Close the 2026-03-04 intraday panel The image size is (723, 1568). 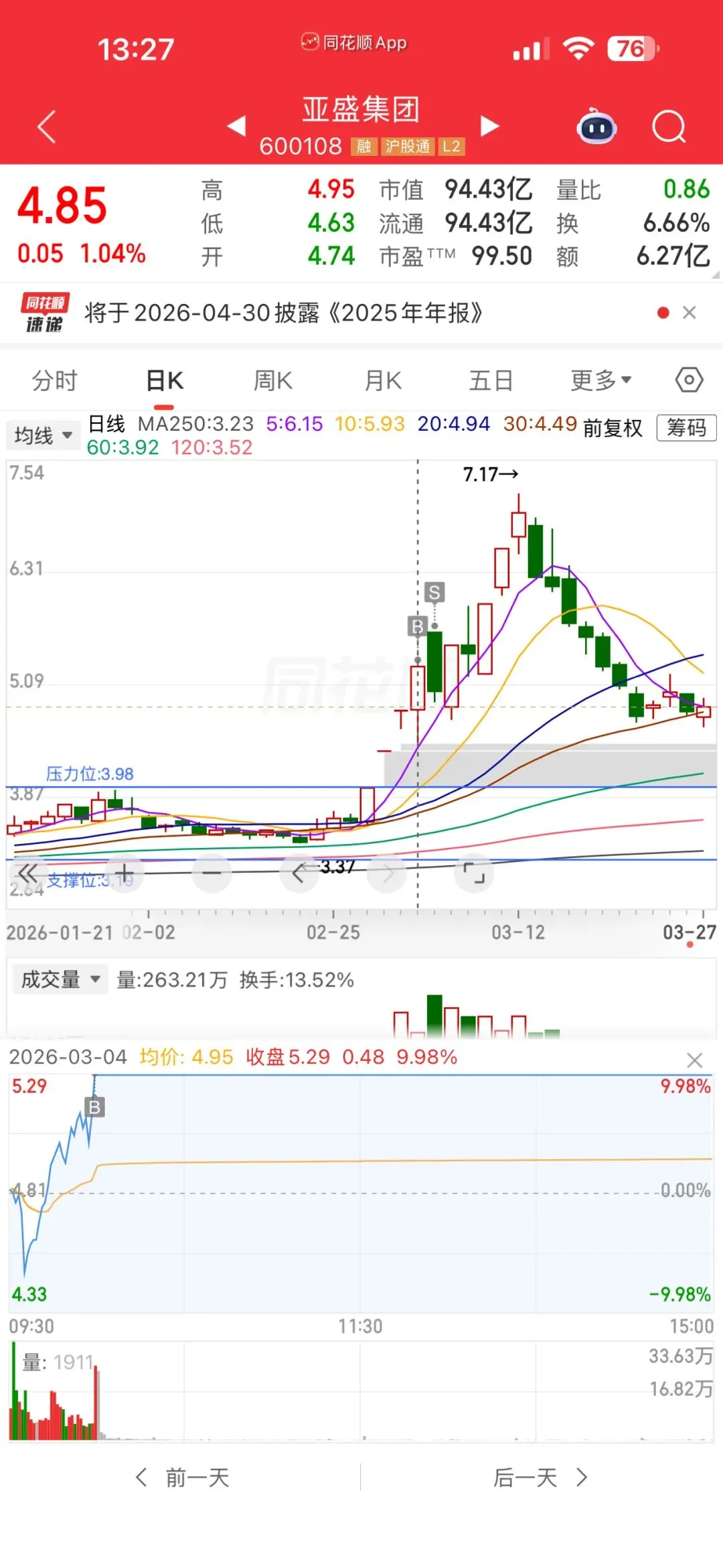pos(695,1060)
